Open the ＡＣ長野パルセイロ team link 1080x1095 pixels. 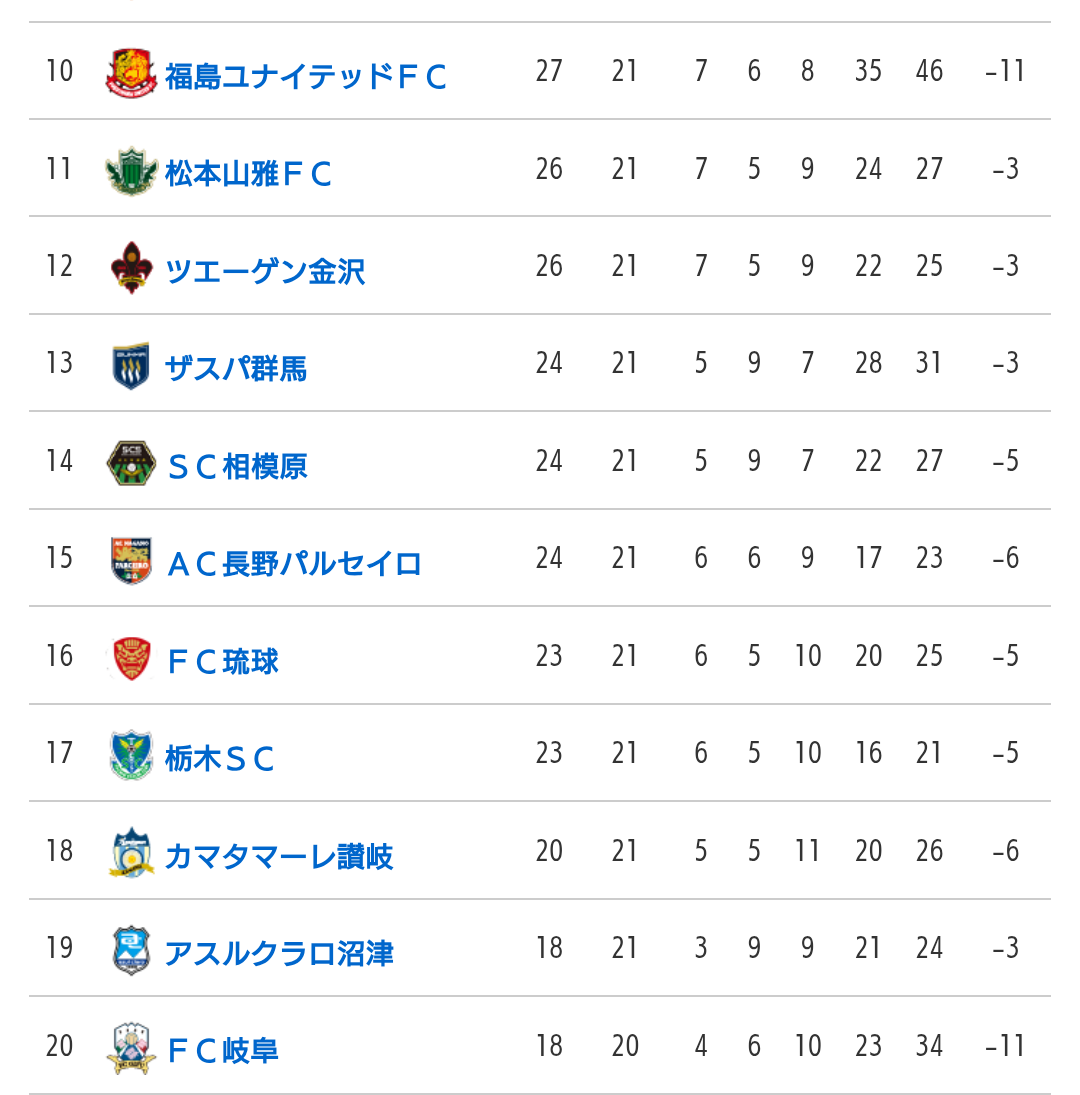point(294,563)
